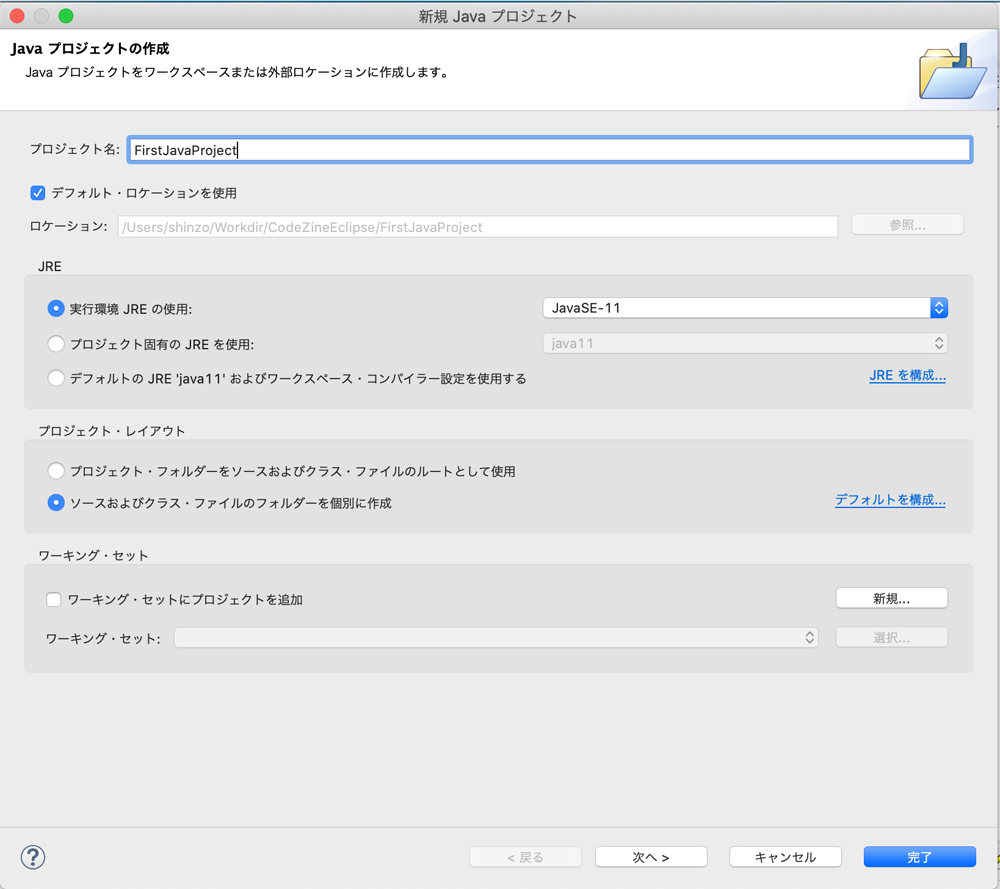Choose separate source and class folders radio
The width and height of the screenshot is (1000, 889).
pyautogui.click(x=56, y=503)
